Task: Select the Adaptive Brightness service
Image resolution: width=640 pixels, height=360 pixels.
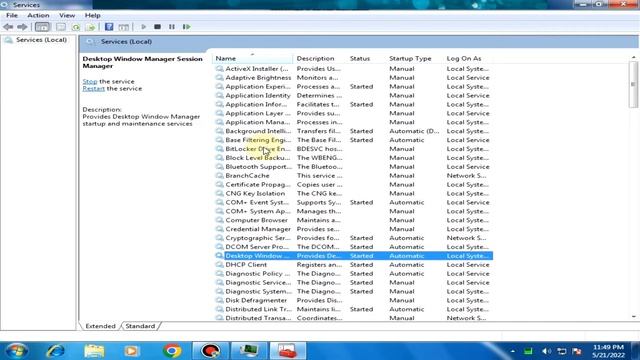Action: pyautogui.click(x=353, y=78)
